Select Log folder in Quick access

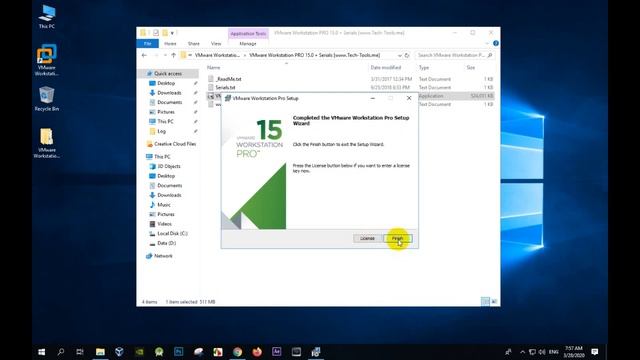point(161,131)
